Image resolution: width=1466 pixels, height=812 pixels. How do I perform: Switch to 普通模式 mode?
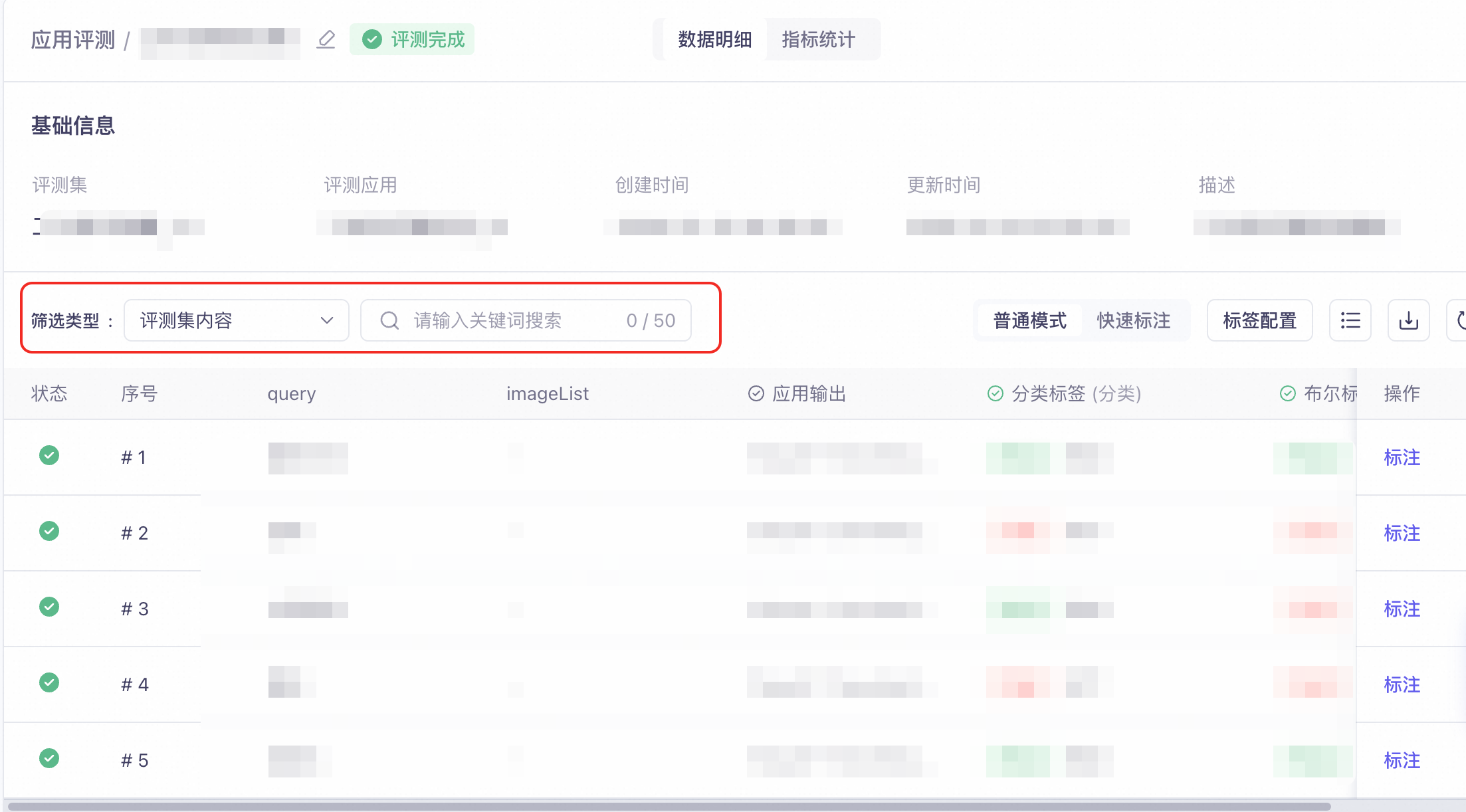(1029, 321)
